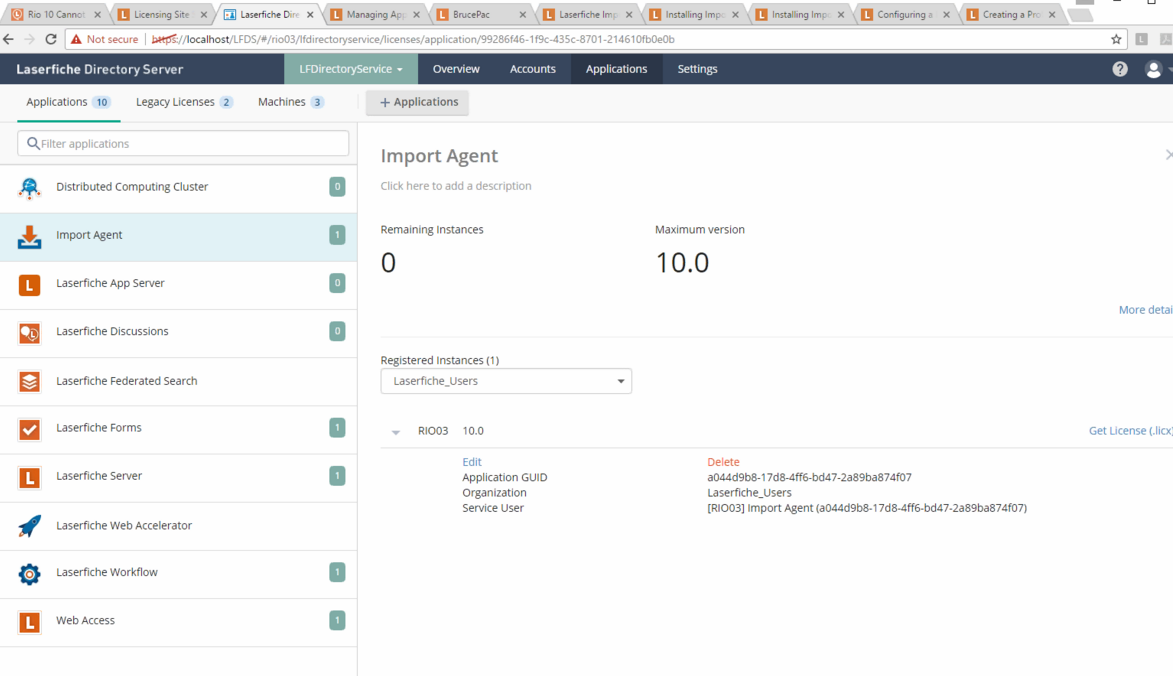Viewport: 1173px width, 676px height.
Task: Click the Import Agent download icon
Action: coord(29,236)
